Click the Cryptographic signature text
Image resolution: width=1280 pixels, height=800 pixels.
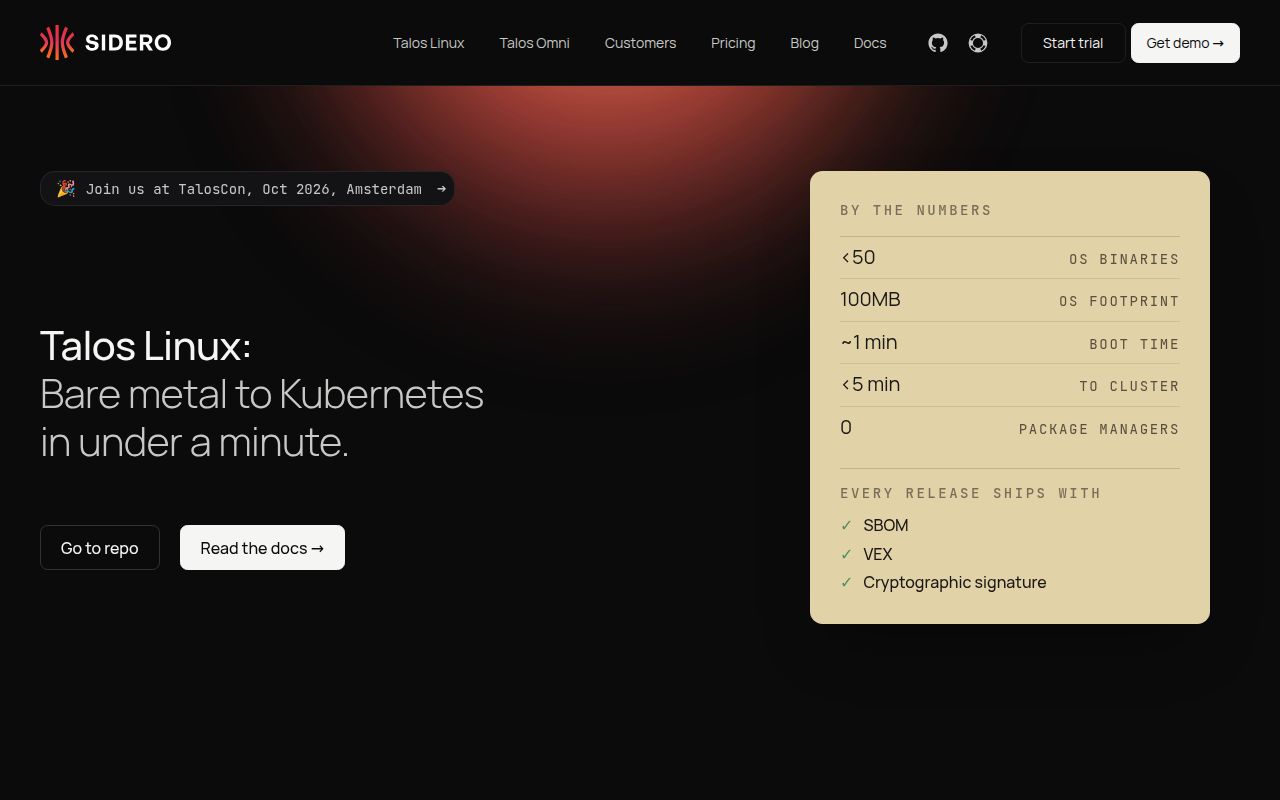[x=955, y=583]
